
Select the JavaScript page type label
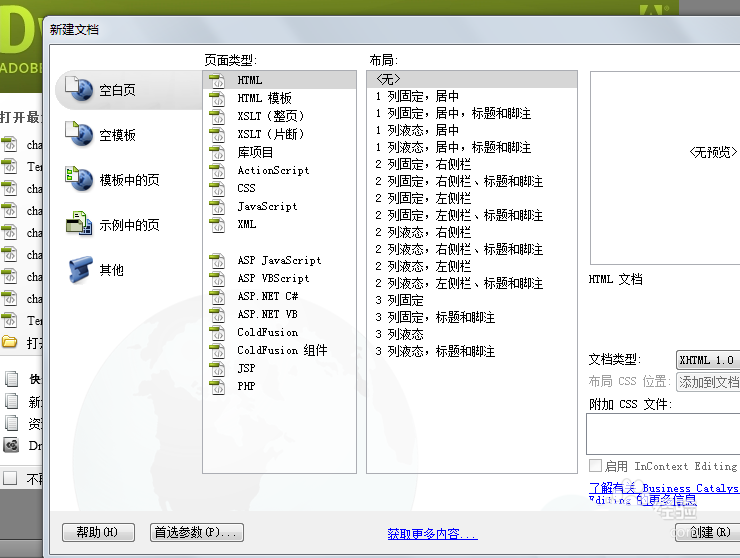click(267, 206)
